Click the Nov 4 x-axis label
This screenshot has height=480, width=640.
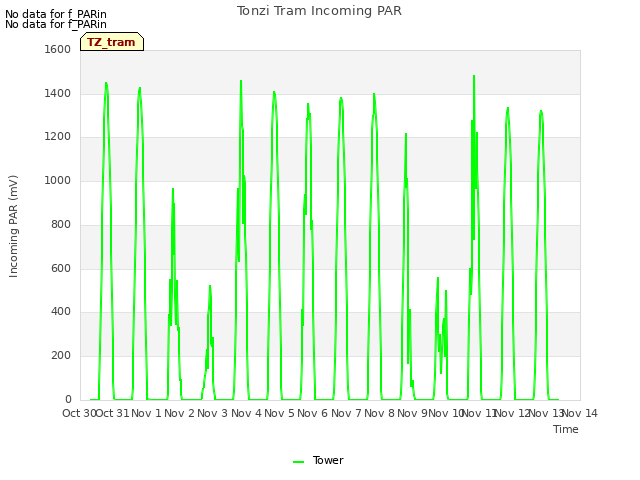(x=246, y=413)
